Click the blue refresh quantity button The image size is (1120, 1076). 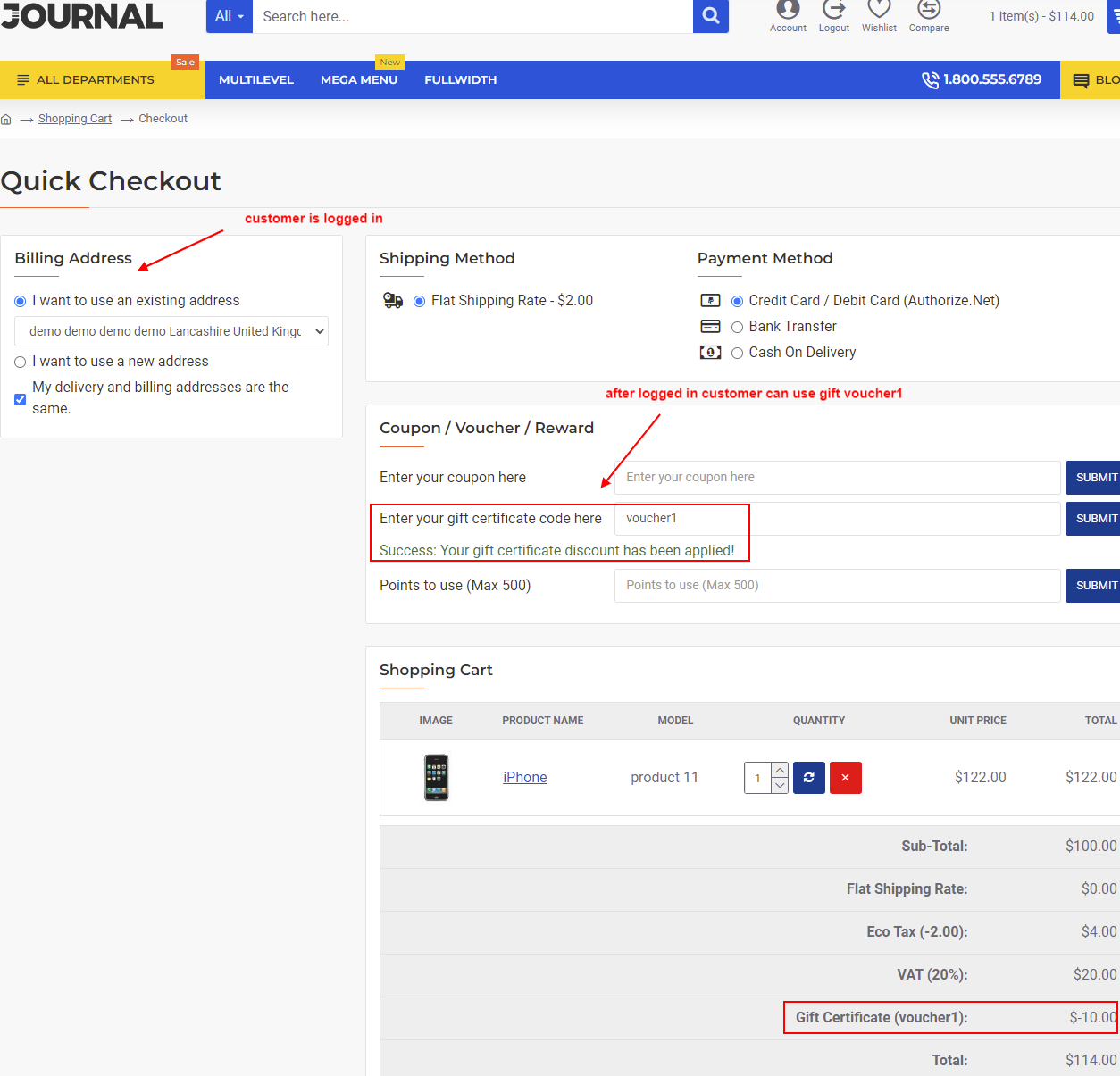(808, 778)
